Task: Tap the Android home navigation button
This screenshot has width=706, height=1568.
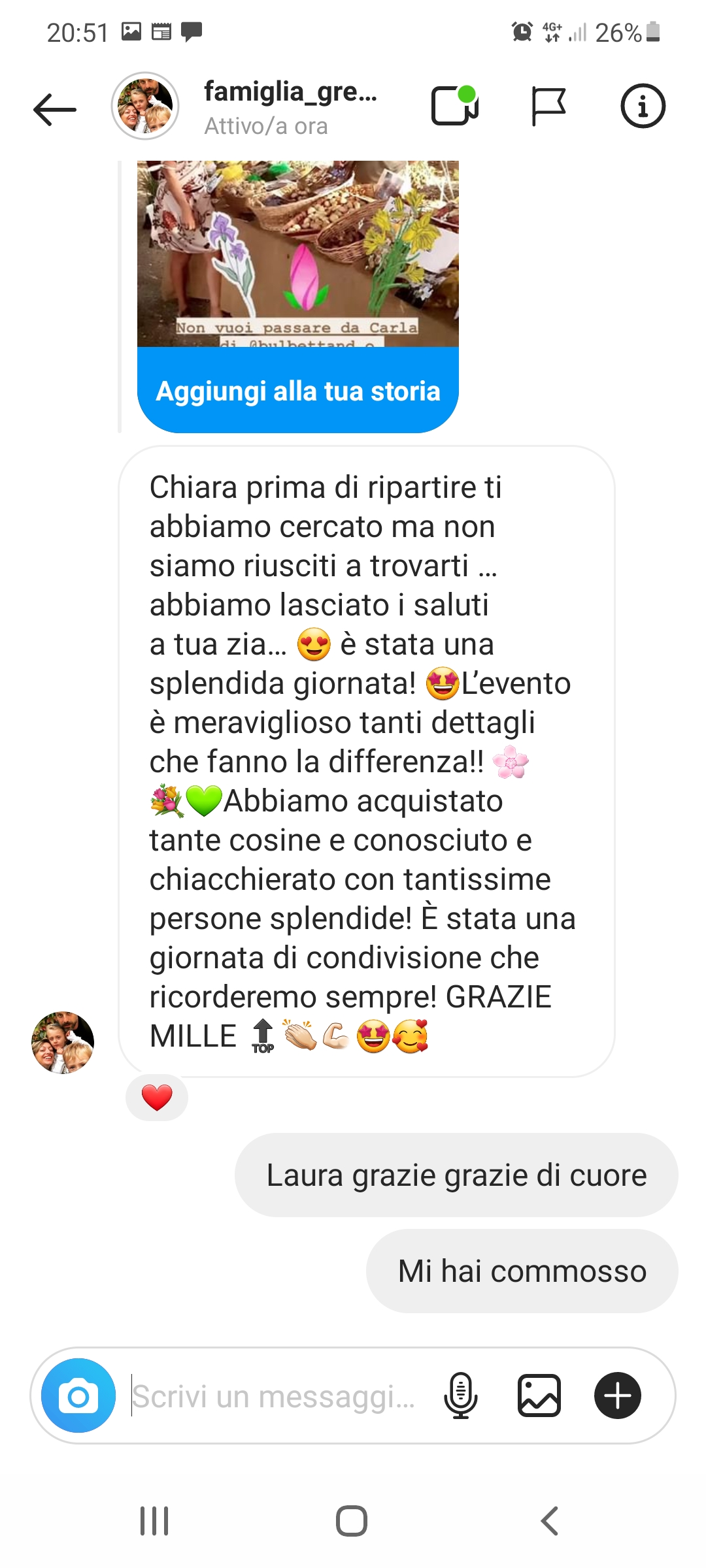Action: pos(352,1521)
